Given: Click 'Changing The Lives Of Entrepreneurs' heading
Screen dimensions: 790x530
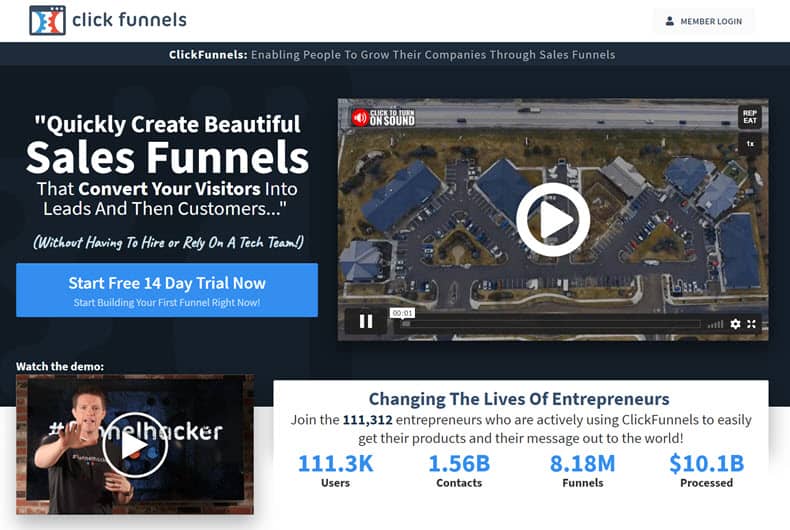Looking at the screenshot, I should [519, 399].
